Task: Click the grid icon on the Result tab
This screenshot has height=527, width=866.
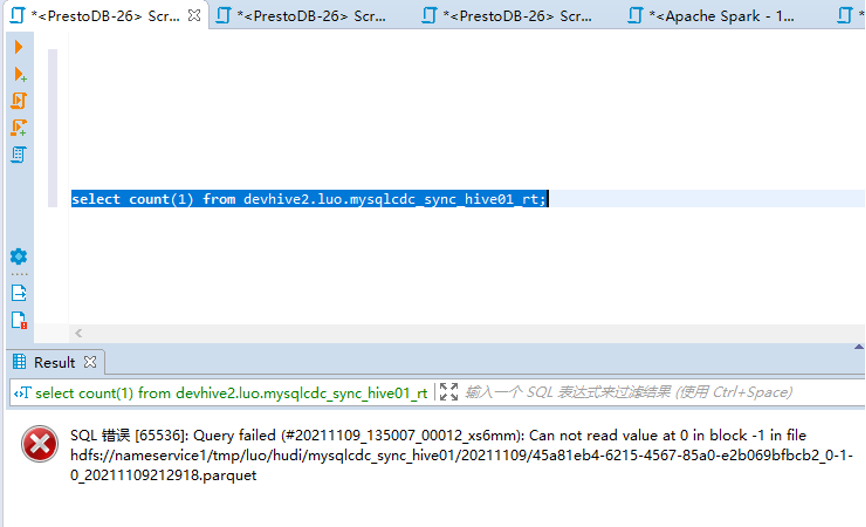Action: (x=19, y=362)
